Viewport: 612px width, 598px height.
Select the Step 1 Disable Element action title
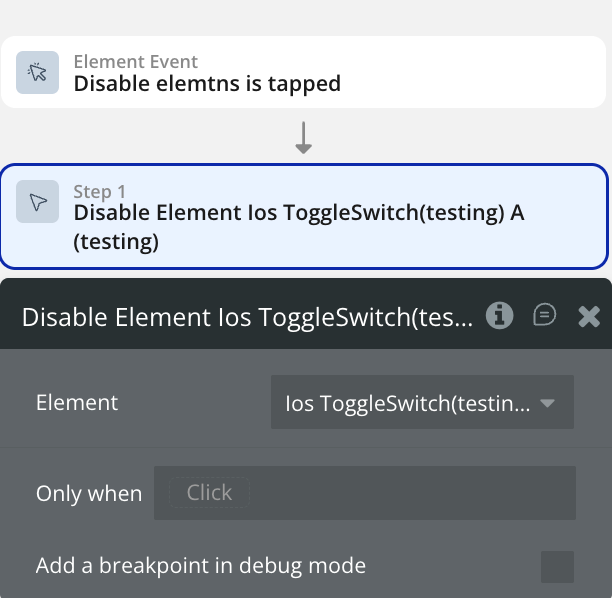299,212
